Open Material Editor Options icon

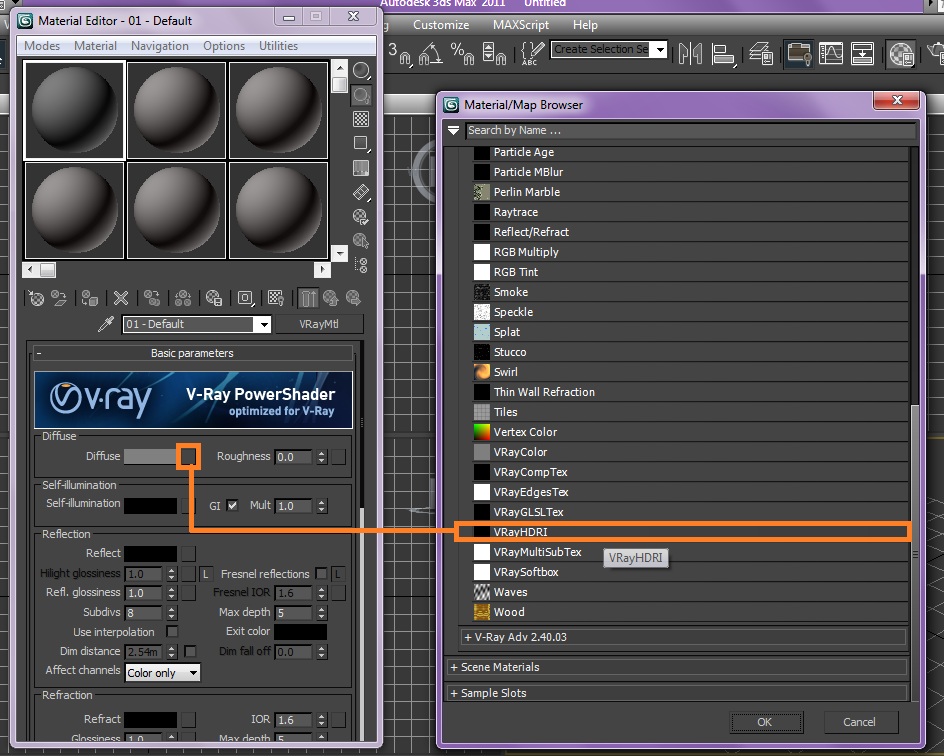click(361, 217)
